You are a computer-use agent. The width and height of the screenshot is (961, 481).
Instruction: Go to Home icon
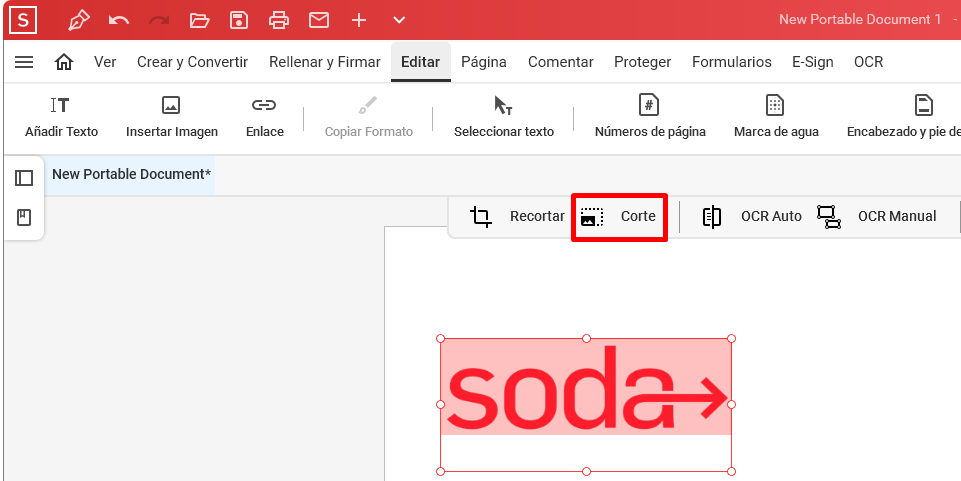coord(64,62)
